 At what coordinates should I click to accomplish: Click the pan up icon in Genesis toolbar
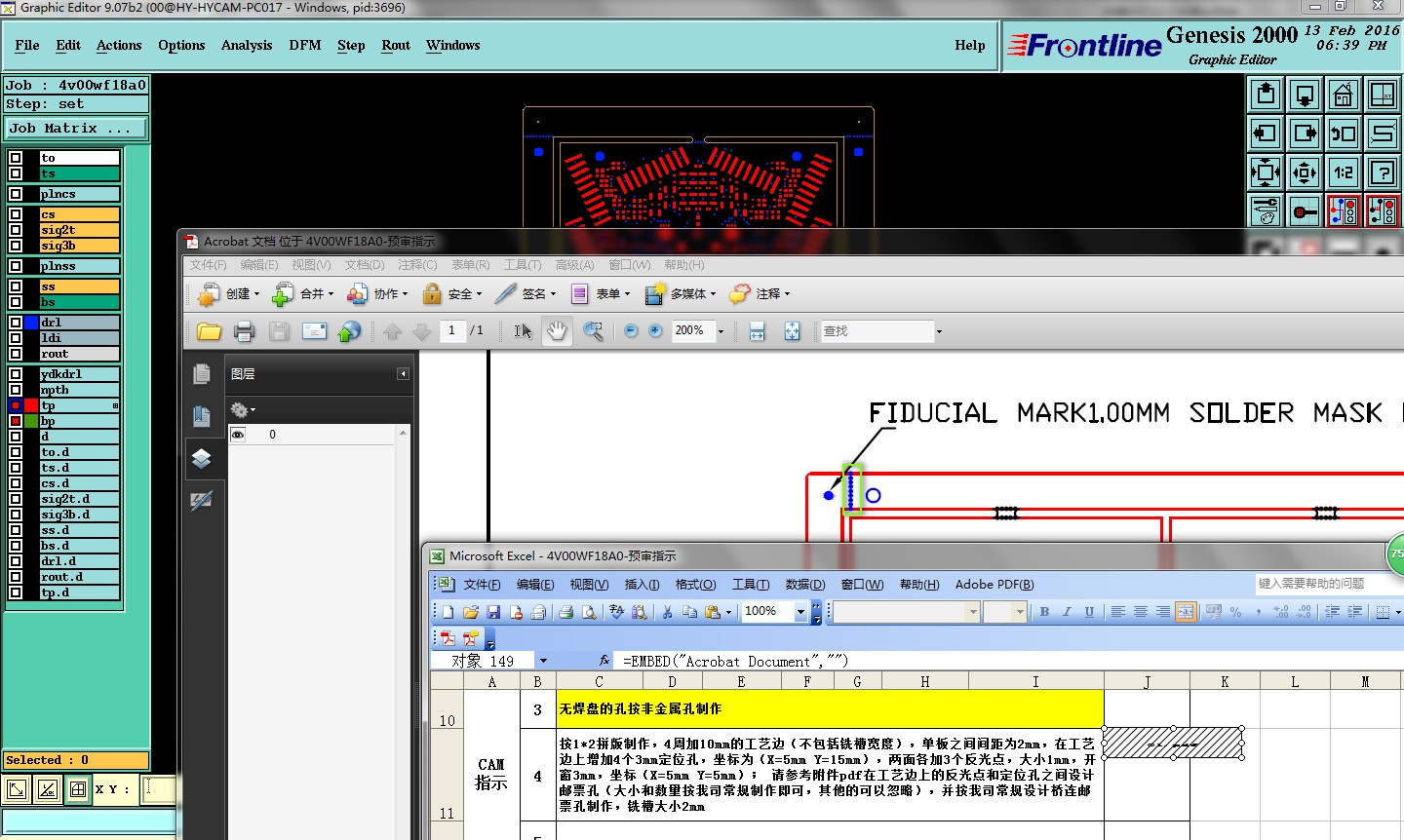[1266, 95]
